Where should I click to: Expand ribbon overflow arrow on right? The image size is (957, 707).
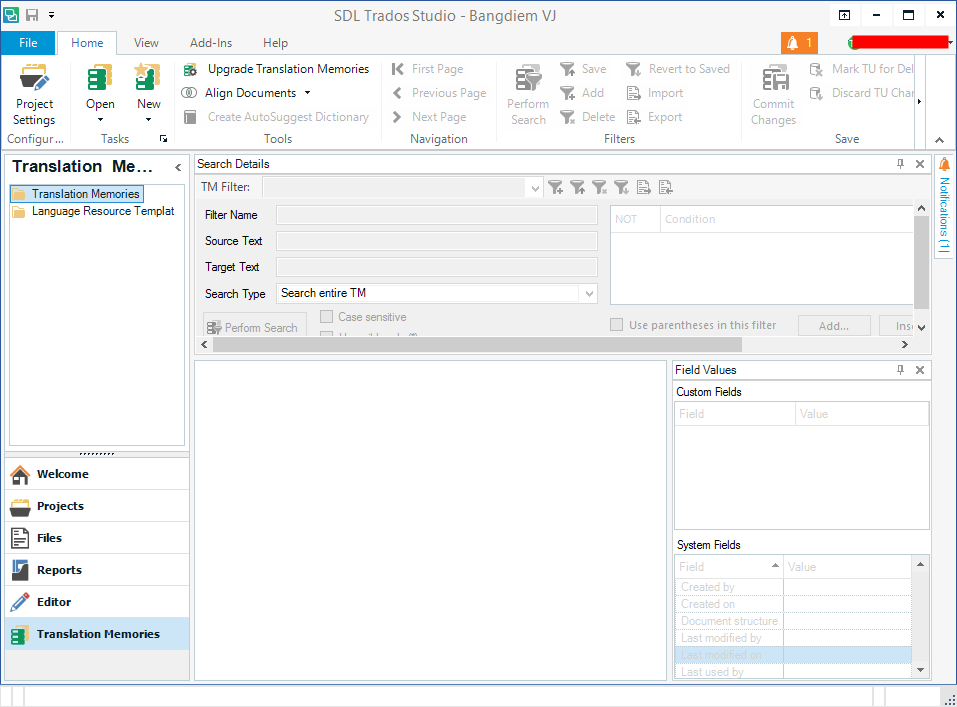(920, 101)
